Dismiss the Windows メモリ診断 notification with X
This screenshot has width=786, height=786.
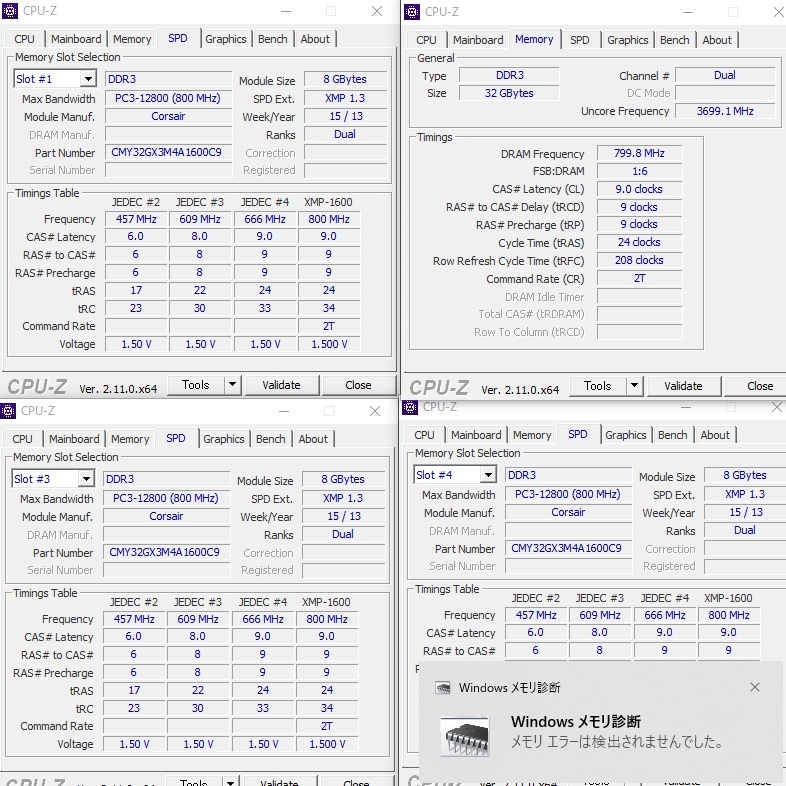(x=755, y=687)
